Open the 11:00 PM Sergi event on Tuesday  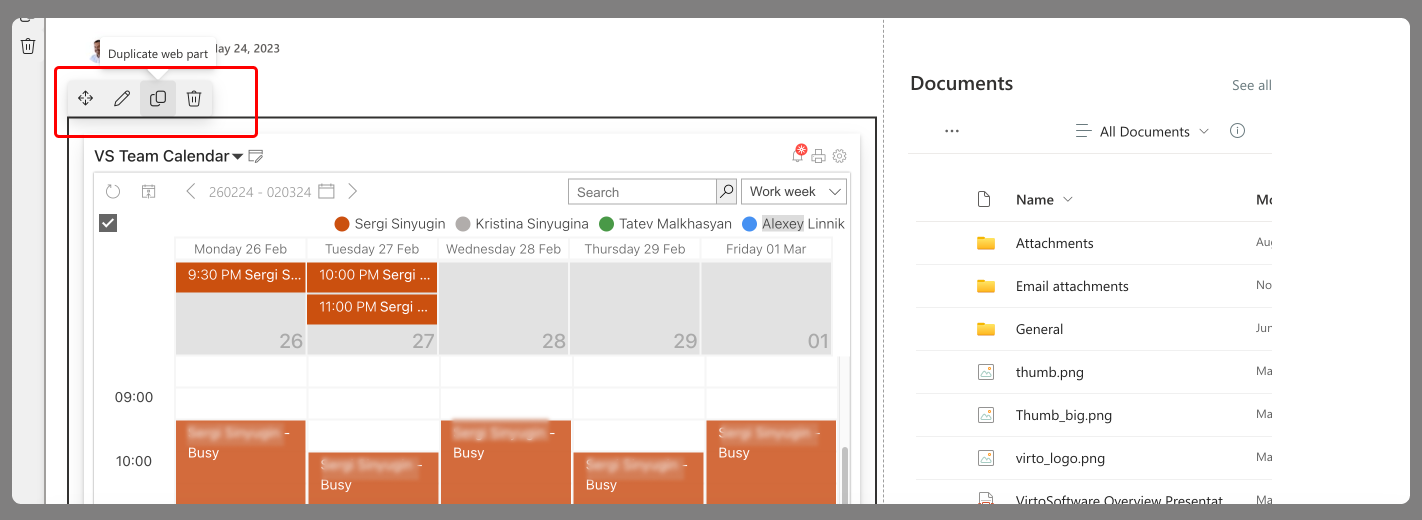372,308
